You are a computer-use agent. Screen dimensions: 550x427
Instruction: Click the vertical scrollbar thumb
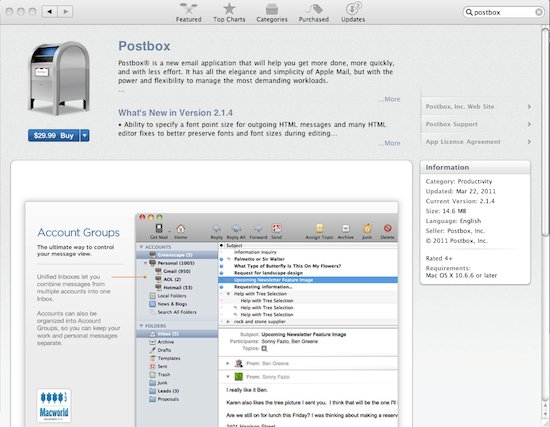pos(545,133)
